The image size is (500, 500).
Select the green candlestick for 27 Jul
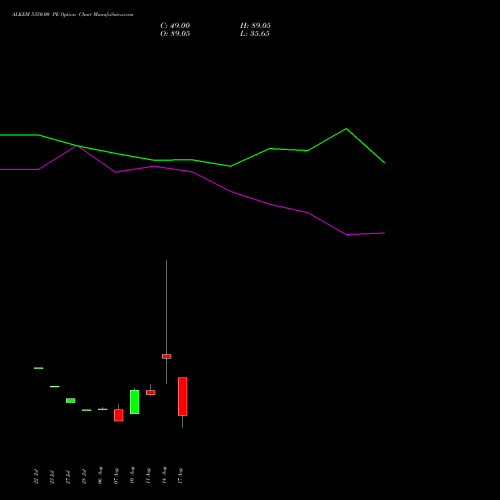71,400
